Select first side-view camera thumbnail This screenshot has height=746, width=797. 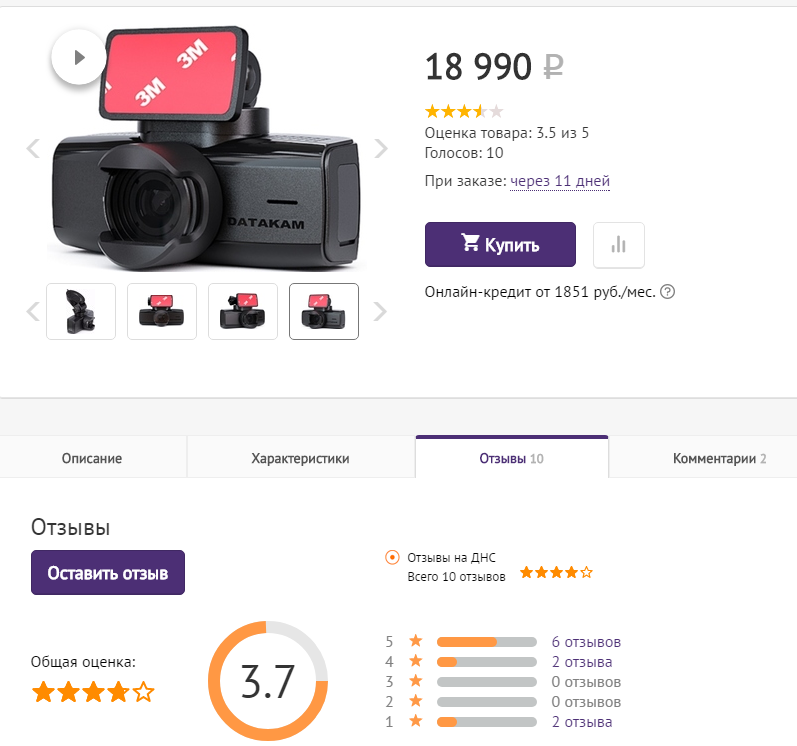click(81, 312)
